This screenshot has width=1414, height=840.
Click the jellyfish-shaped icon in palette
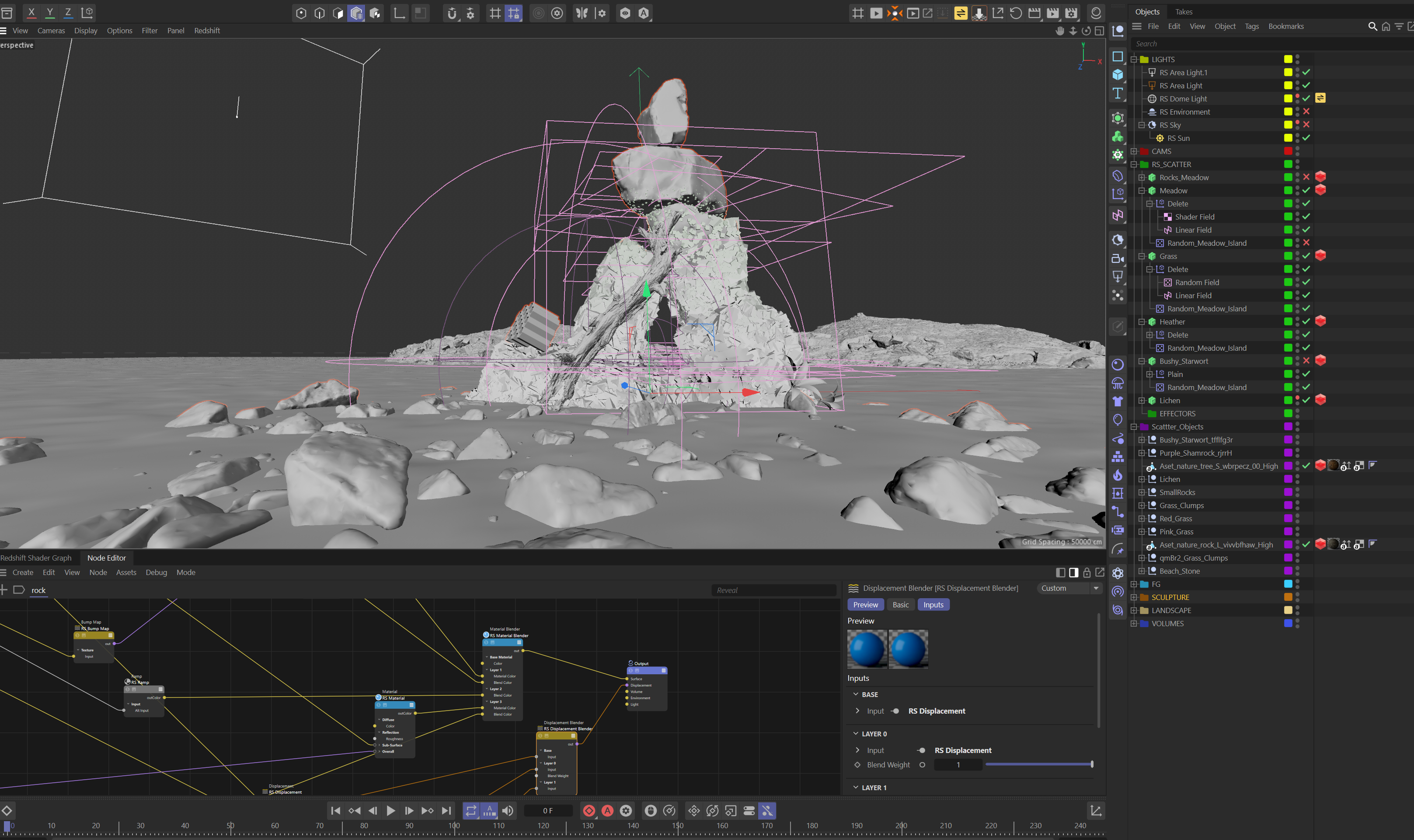pyautogui.click(x=1118, y=383)
